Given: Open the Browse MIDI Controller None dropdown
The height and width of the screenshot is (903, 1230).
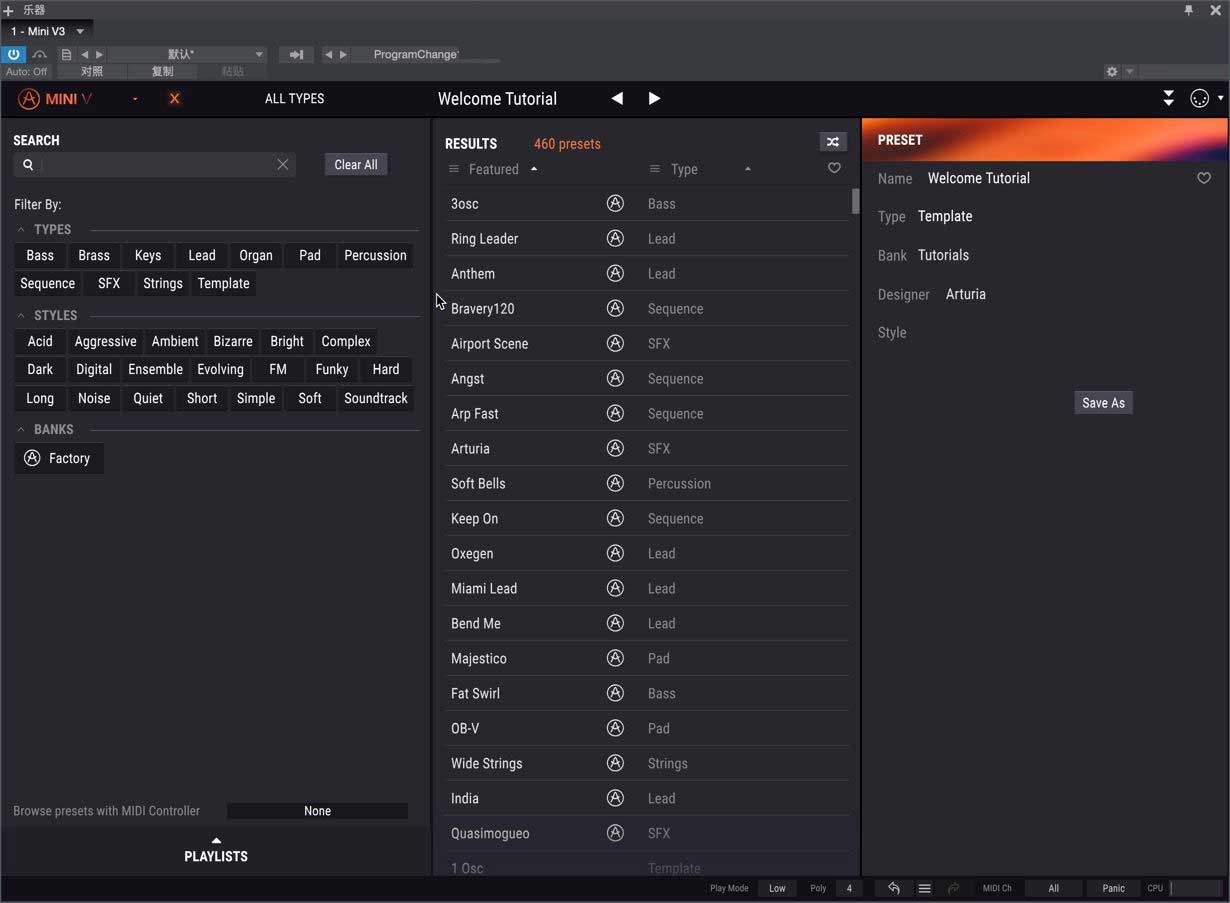Looking at the screenshot, I should [317, 811].
